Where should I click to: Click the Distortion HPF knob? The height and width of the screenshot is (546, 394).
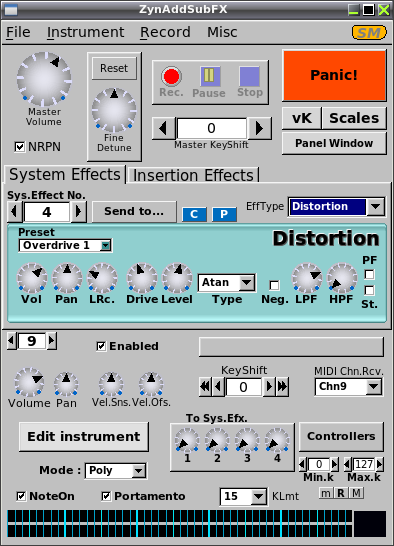(x=342, y=278)
